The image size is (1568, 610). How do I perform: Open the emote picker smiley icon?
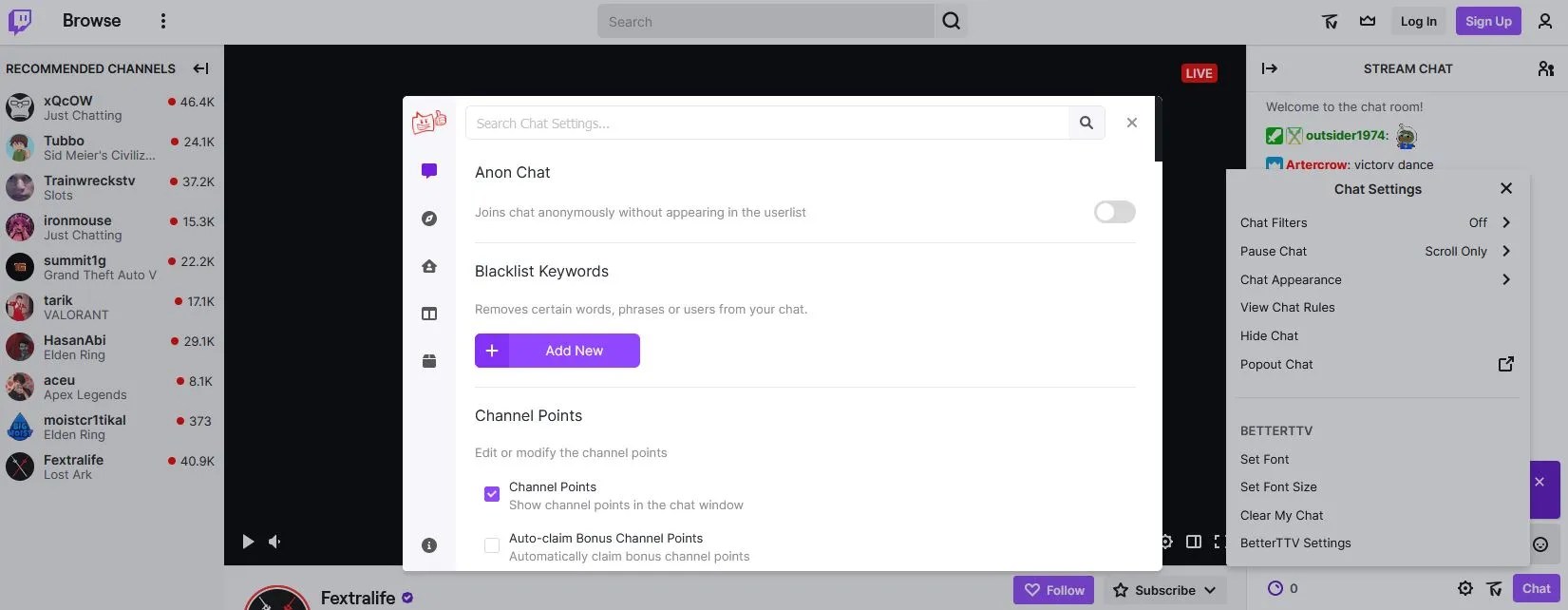(x=1540, y=544)
